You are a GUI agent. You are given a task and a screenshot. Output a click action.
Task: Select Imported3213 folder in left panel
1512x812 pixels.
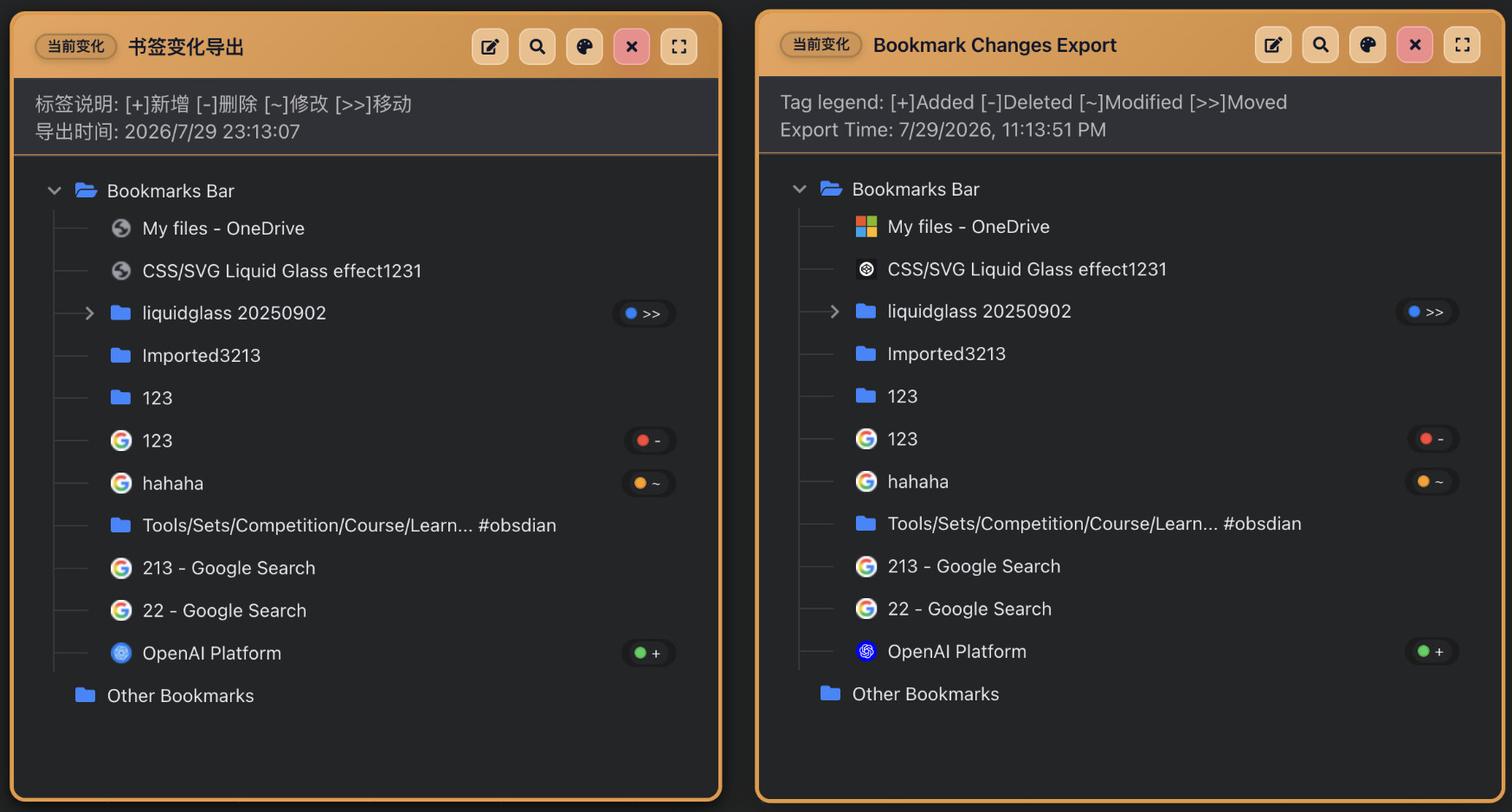(x=201, y=356)
